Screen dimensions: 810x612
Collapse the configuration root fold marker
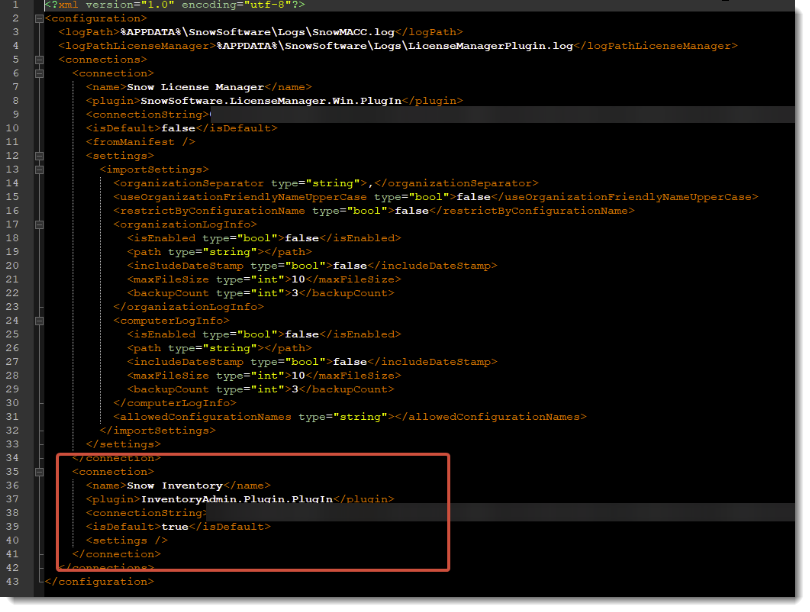pyautogui.click(x=39, y=19)
